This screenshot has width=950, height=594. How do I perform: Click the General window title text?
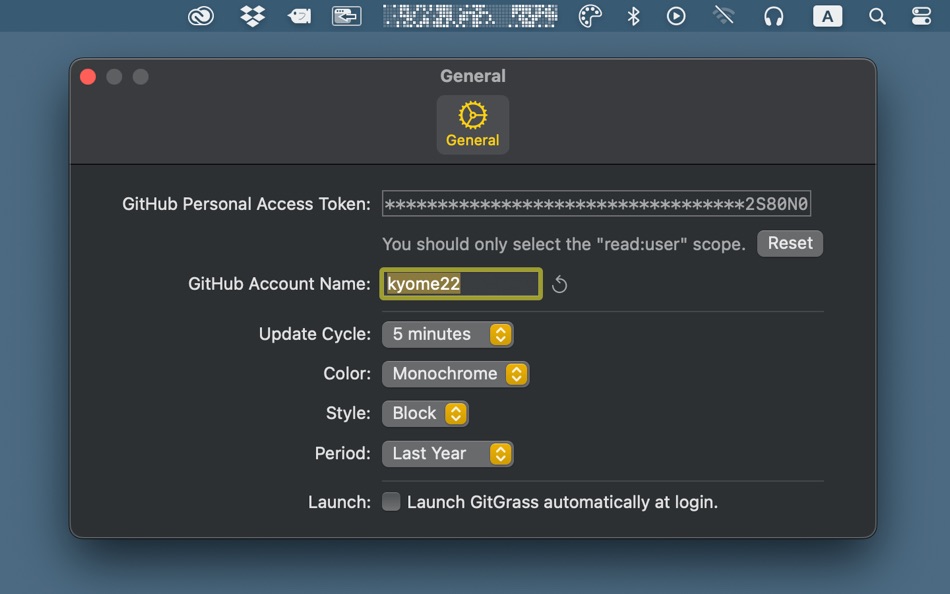[473, 76]
